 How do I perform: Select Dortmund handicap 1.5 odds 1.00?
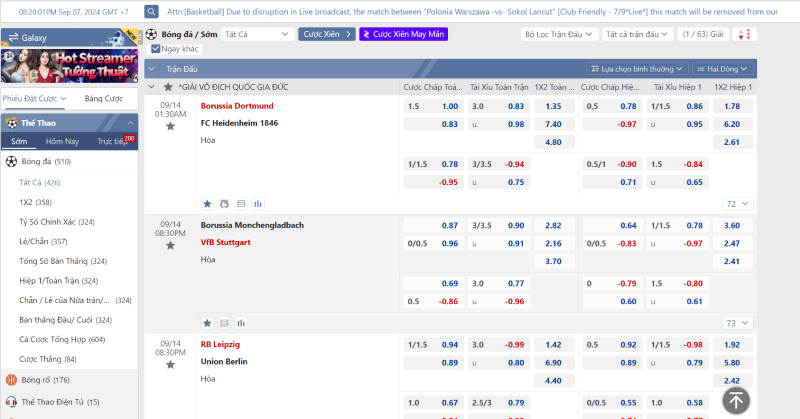[434, 106]
